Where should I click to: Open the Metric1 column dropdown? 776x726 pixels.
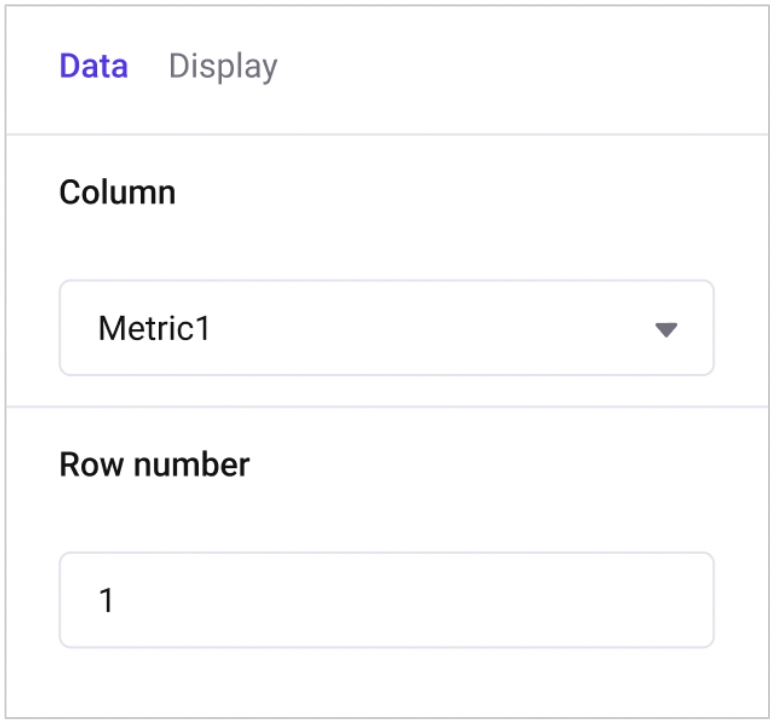(x=386, y=328)
